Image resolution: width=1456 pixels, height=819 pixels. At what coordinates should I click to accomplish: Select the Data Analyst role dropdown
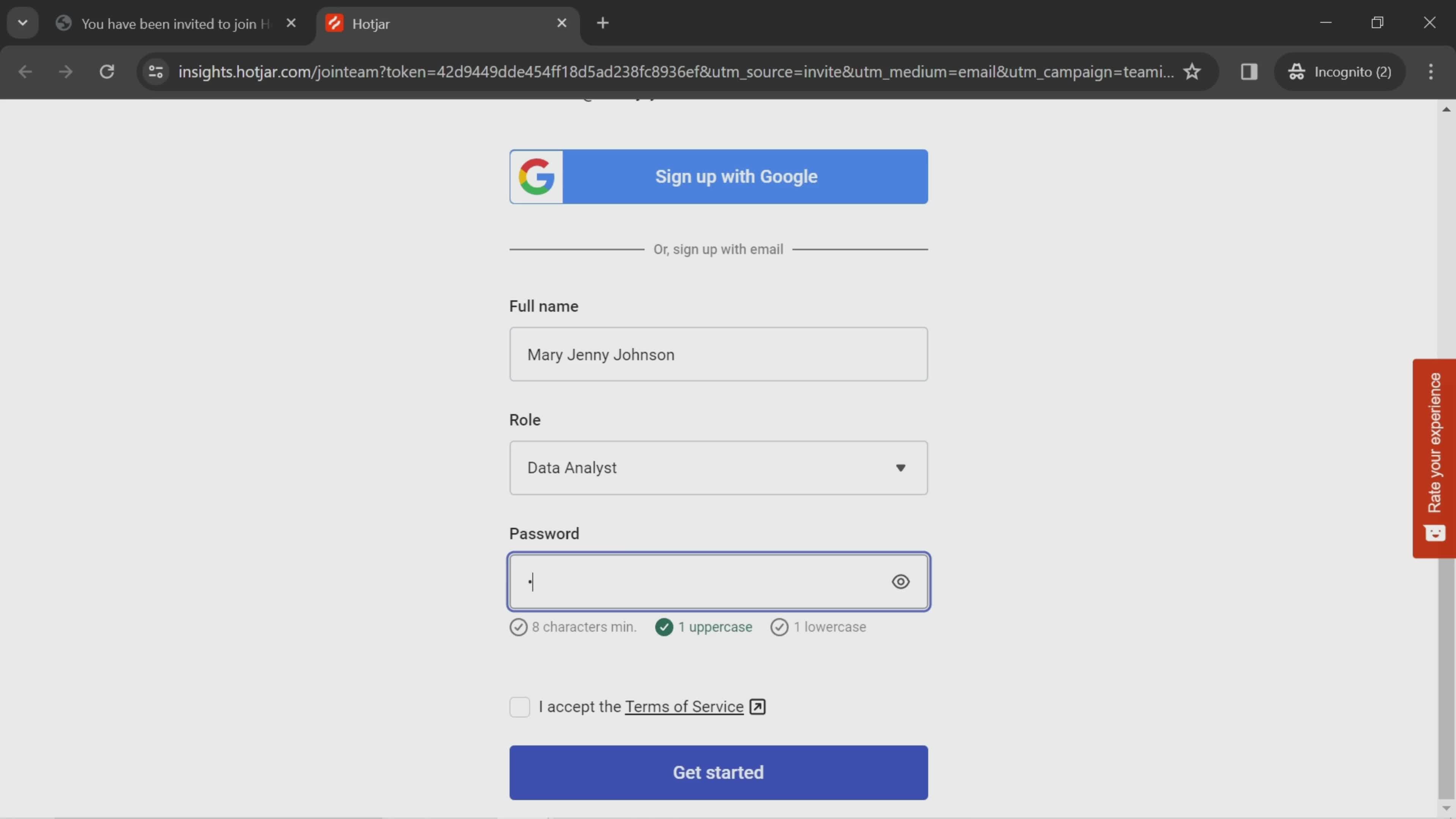point(718,467)
